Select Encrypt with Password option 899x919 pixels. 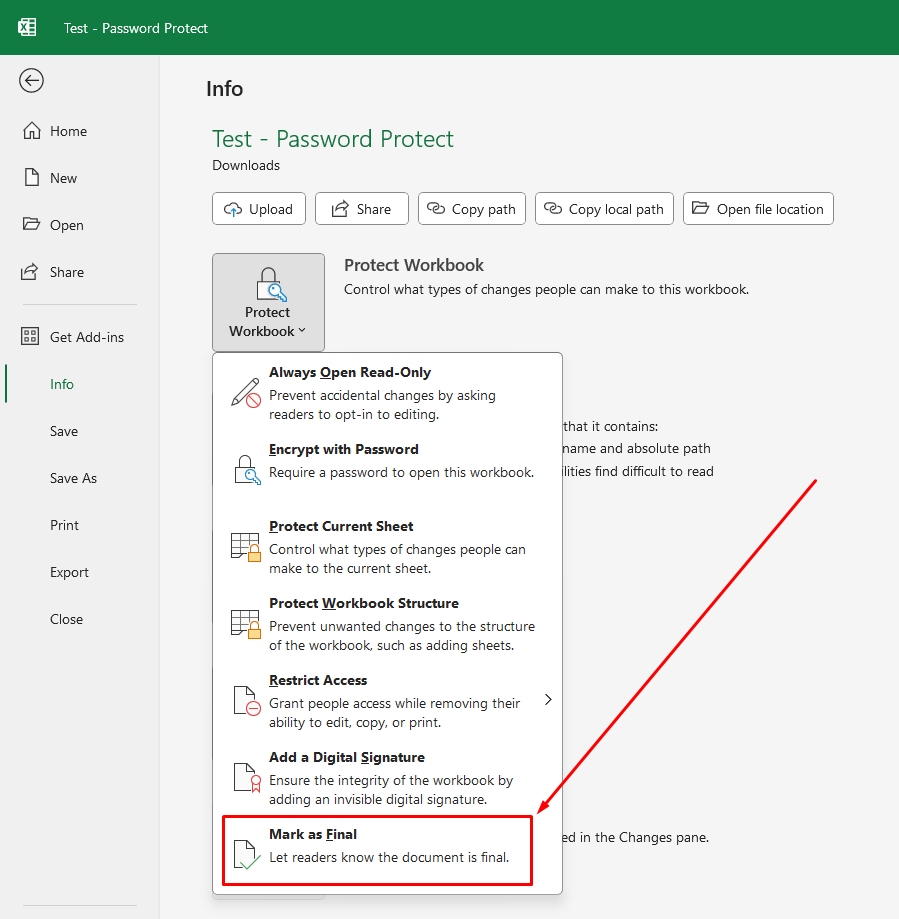click(x=387, y=469)
